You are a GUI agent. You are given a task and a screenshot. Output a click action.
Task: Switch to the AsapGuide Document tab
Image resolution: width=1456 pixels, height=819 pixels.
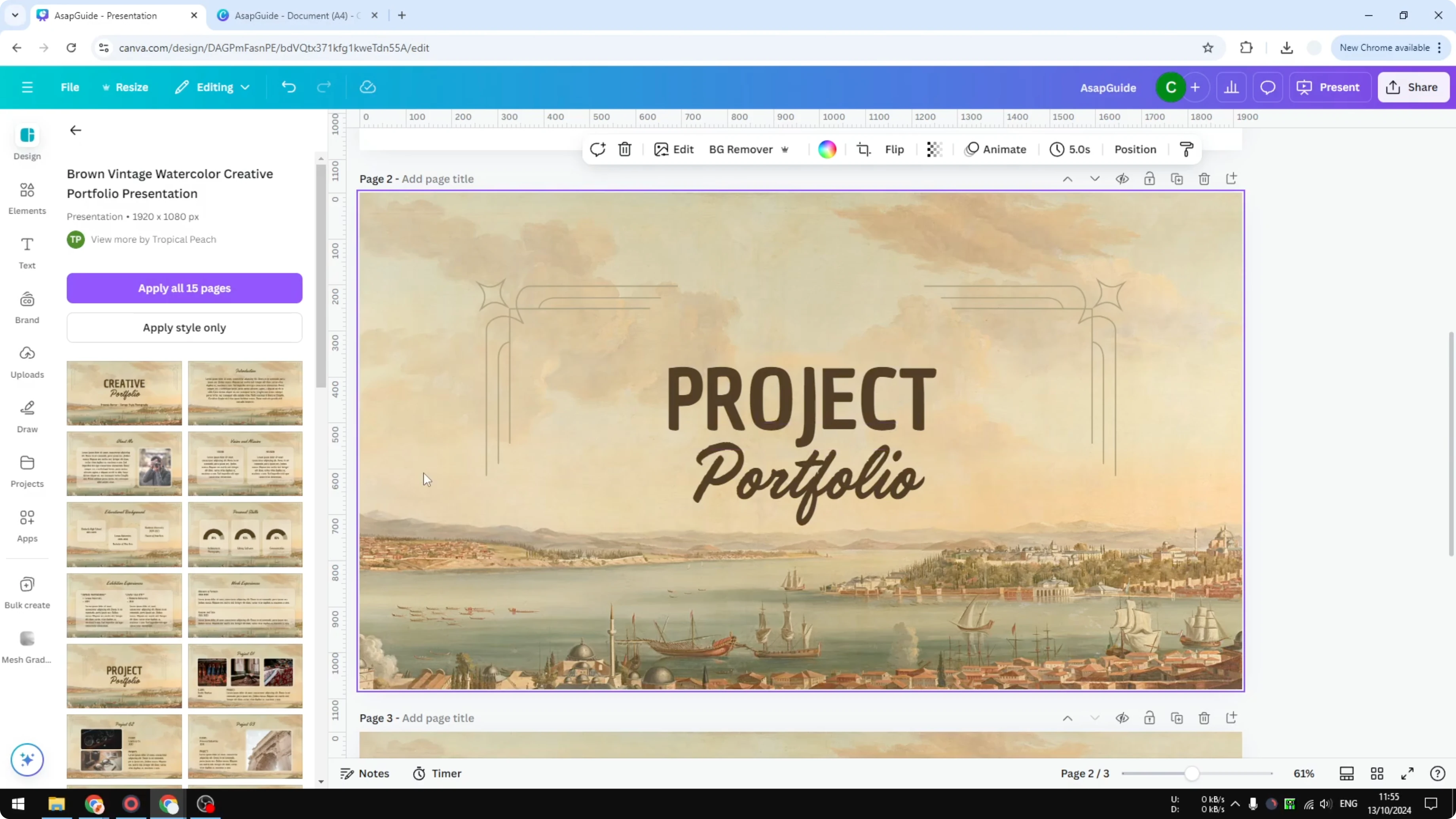click(294, 15)
